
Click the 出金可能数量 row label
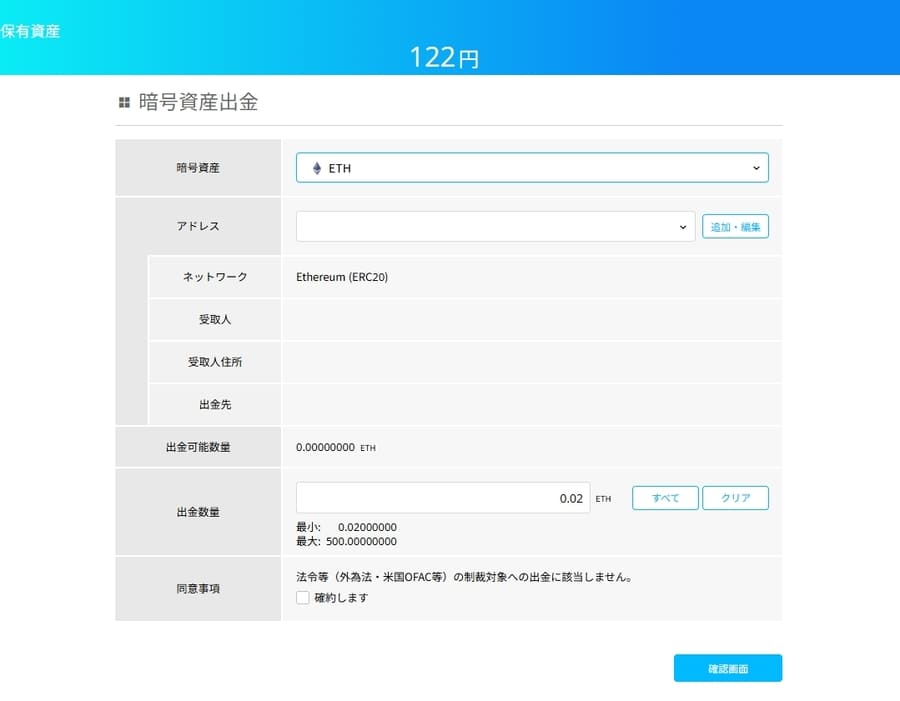pyautogui.click(x=198, y=447)
